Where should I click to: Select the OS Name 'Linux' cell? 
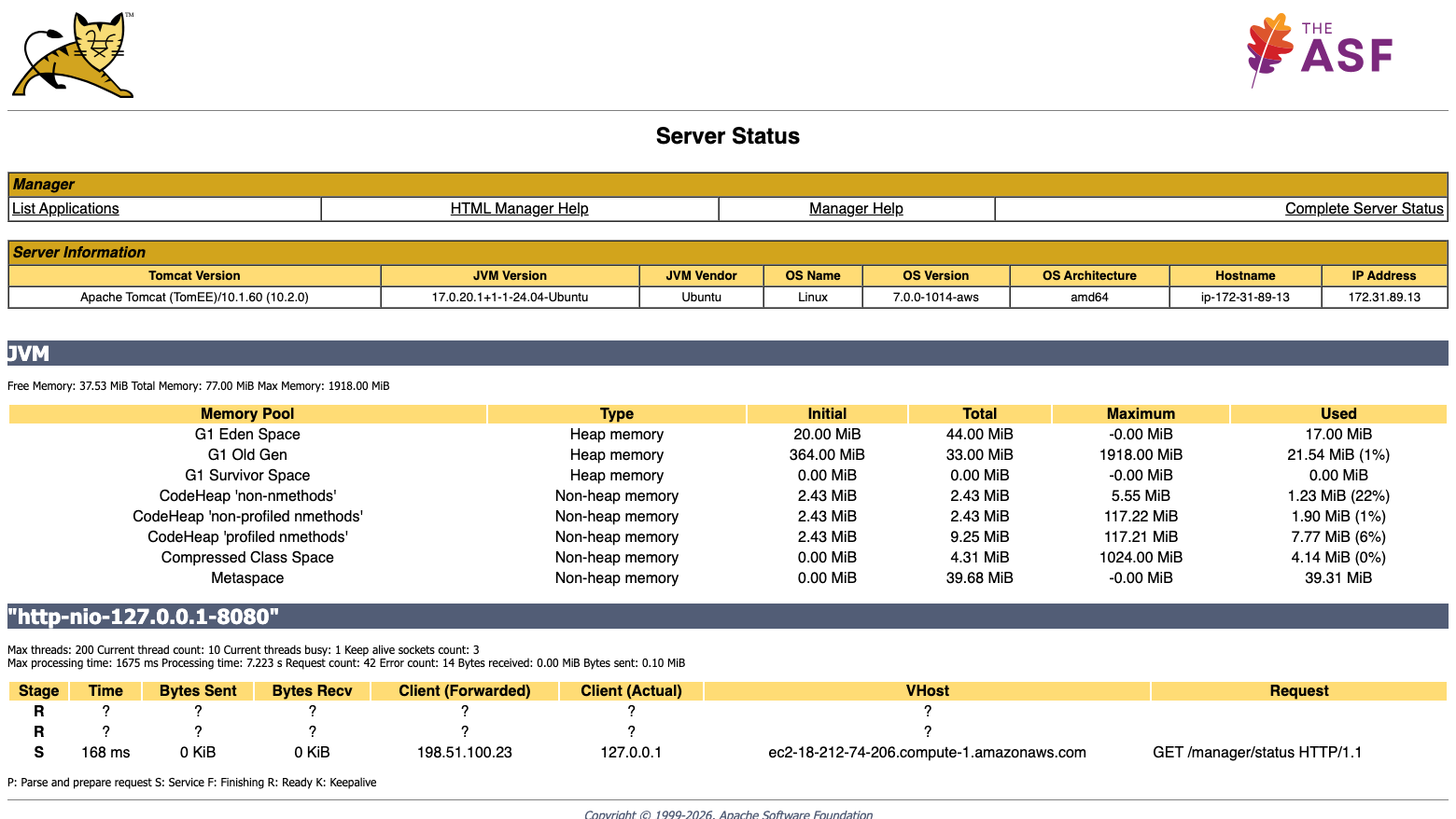click(x=813, y=298)
